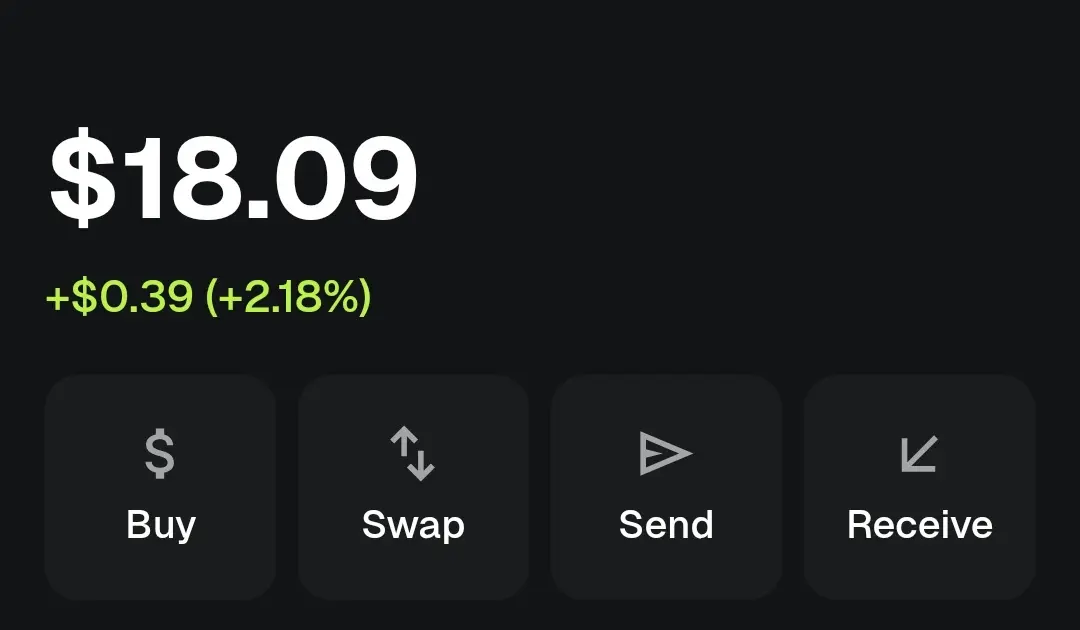This screenshot has height=630, width=1080.
Task: Click the diagonal arrow Receive icon
Action: coord(918,454)
